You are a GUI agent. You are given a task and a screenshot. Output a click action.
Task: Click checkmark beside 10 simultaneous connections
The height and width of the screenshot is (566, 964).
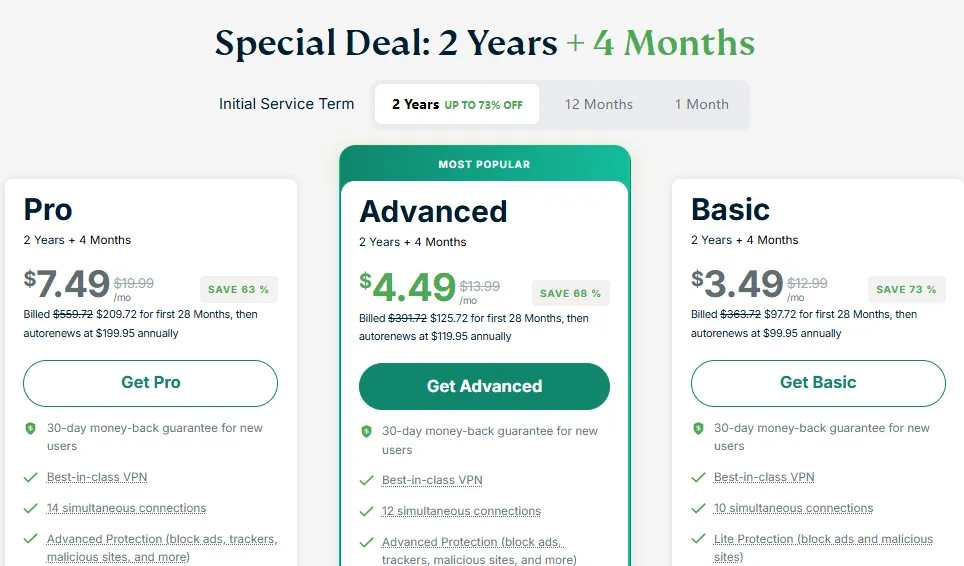tap(698, 509)
